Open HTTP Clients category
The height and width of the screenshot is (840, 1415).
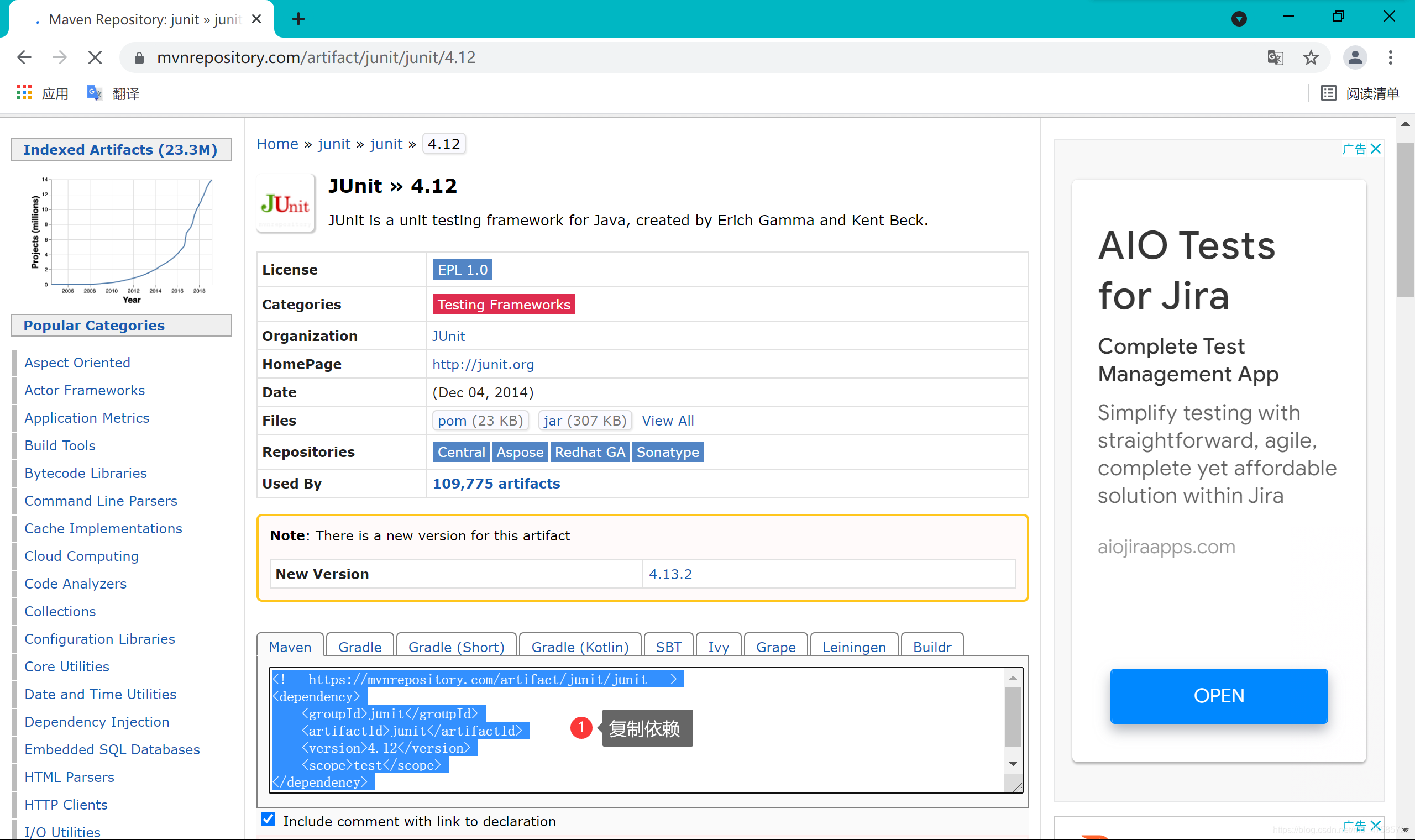coord(66,805)
